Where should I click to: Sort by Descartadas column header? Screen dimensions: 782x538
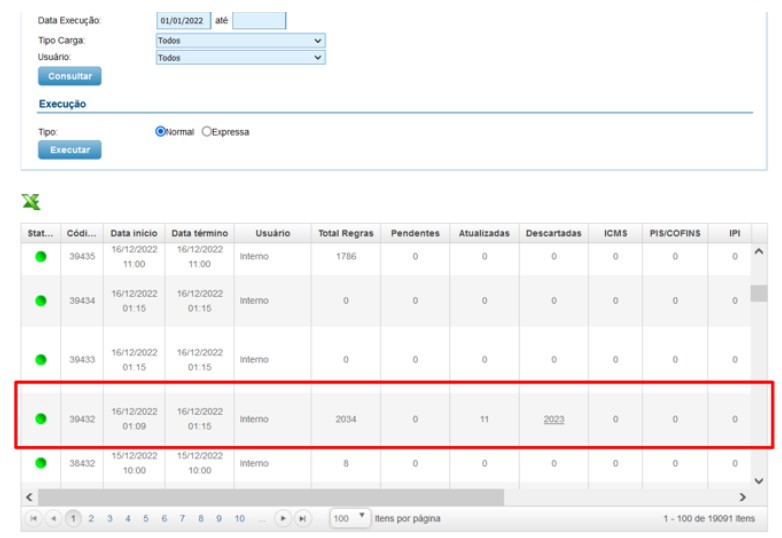coord(554,233)
